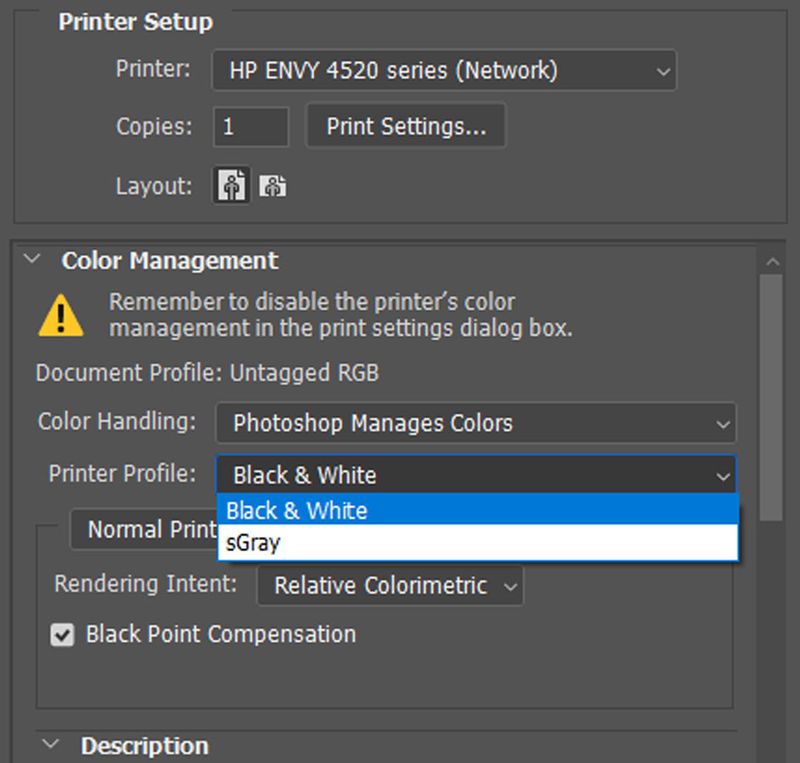Click the vertical scrollbar thumb
The width and height of the screenshot is (800, 763).
(771, 400)
